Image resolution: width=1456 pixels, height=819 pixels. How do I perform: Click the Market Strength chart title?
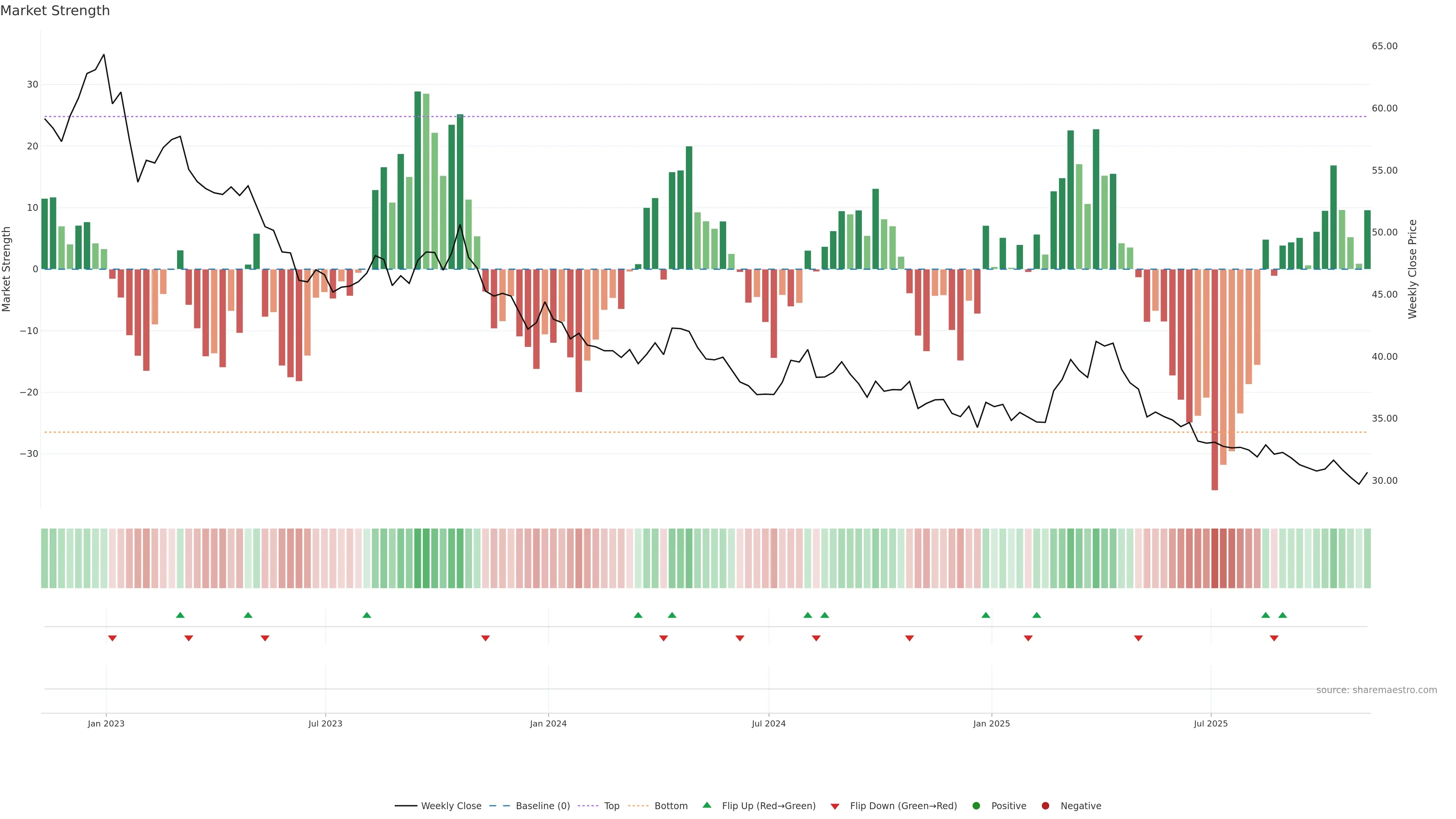point(55,11)
